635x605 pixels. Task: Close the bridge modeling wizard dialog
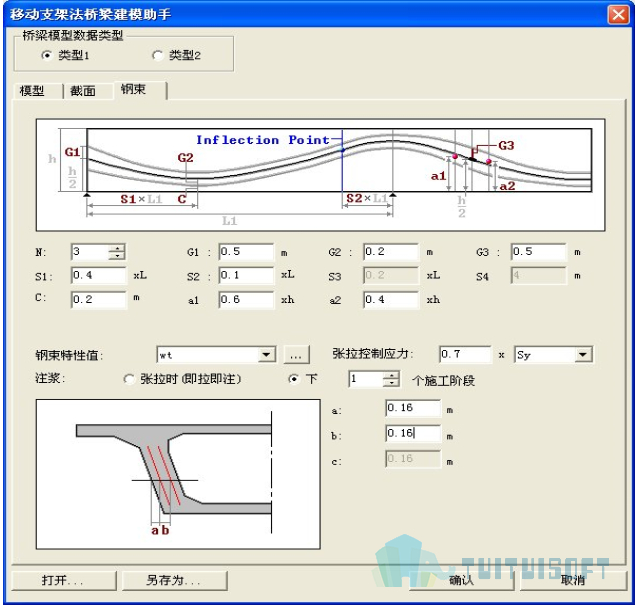coord(618,15)
